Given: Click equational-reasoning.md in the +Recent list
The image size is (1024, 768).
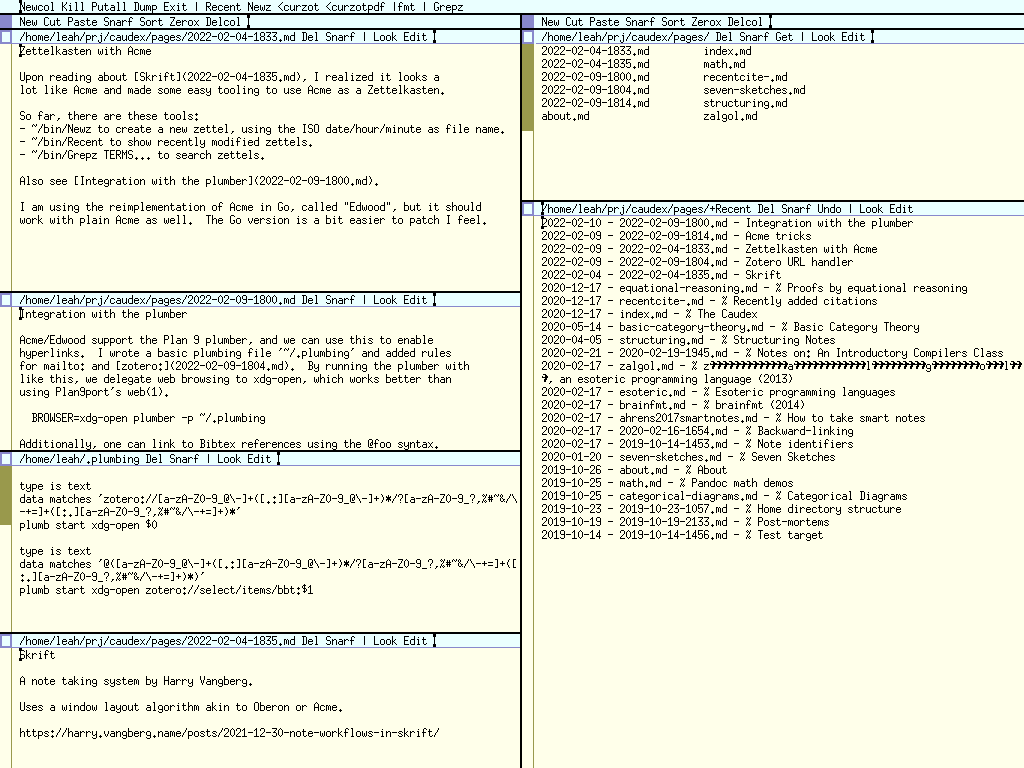Looking at the screenshot, I should [688, 289].
